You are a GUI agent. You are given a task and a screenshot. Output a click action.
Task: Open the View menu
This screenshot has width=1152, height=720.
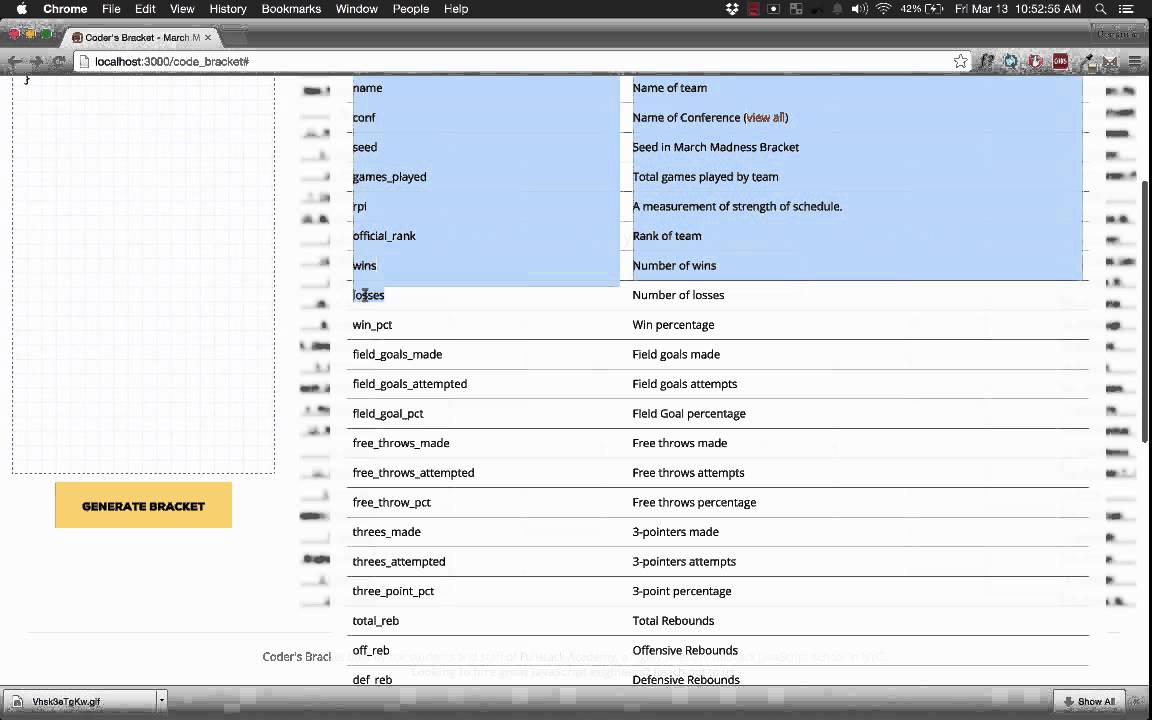[181, 9]
